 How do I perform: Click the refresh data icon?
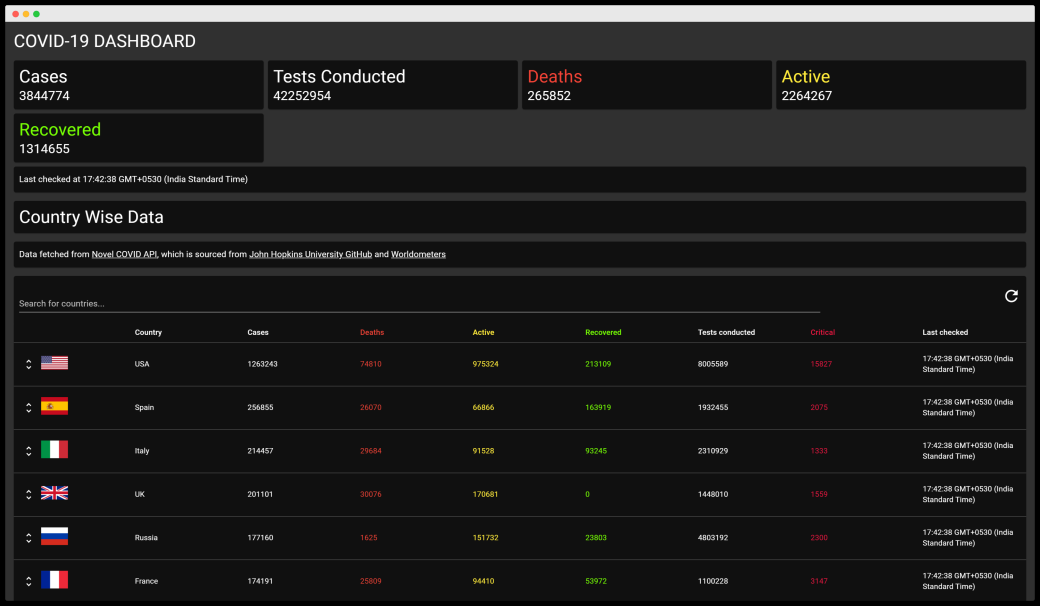1011,296
